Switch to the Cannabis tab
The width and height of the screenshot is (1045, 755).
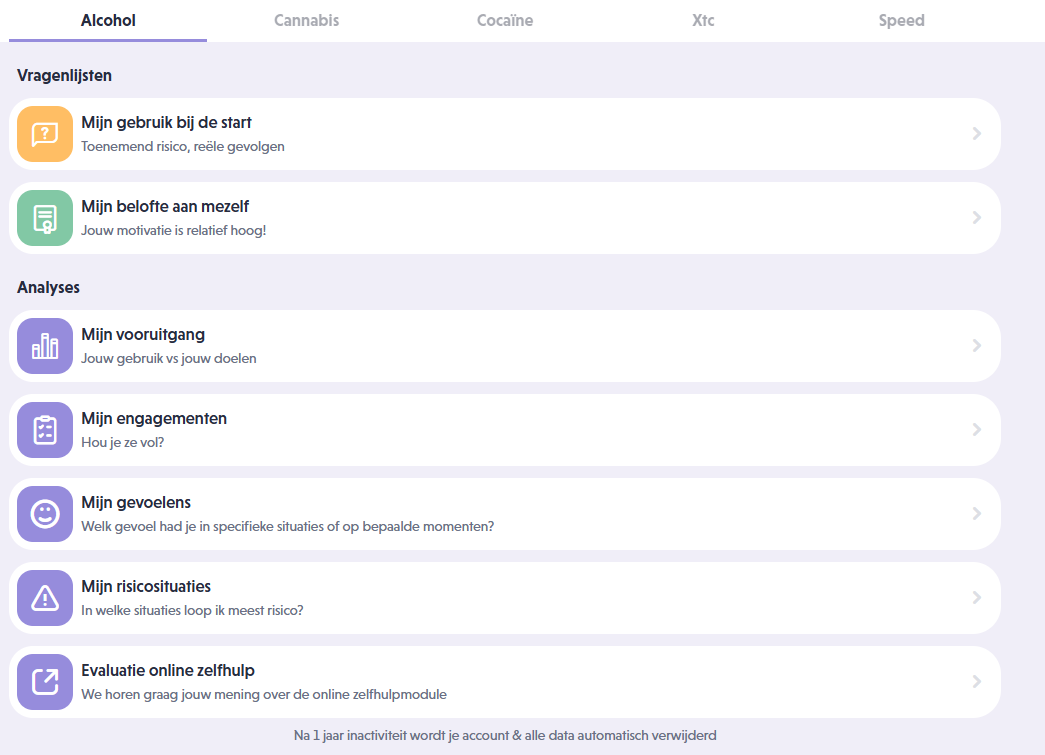(306, 20)
